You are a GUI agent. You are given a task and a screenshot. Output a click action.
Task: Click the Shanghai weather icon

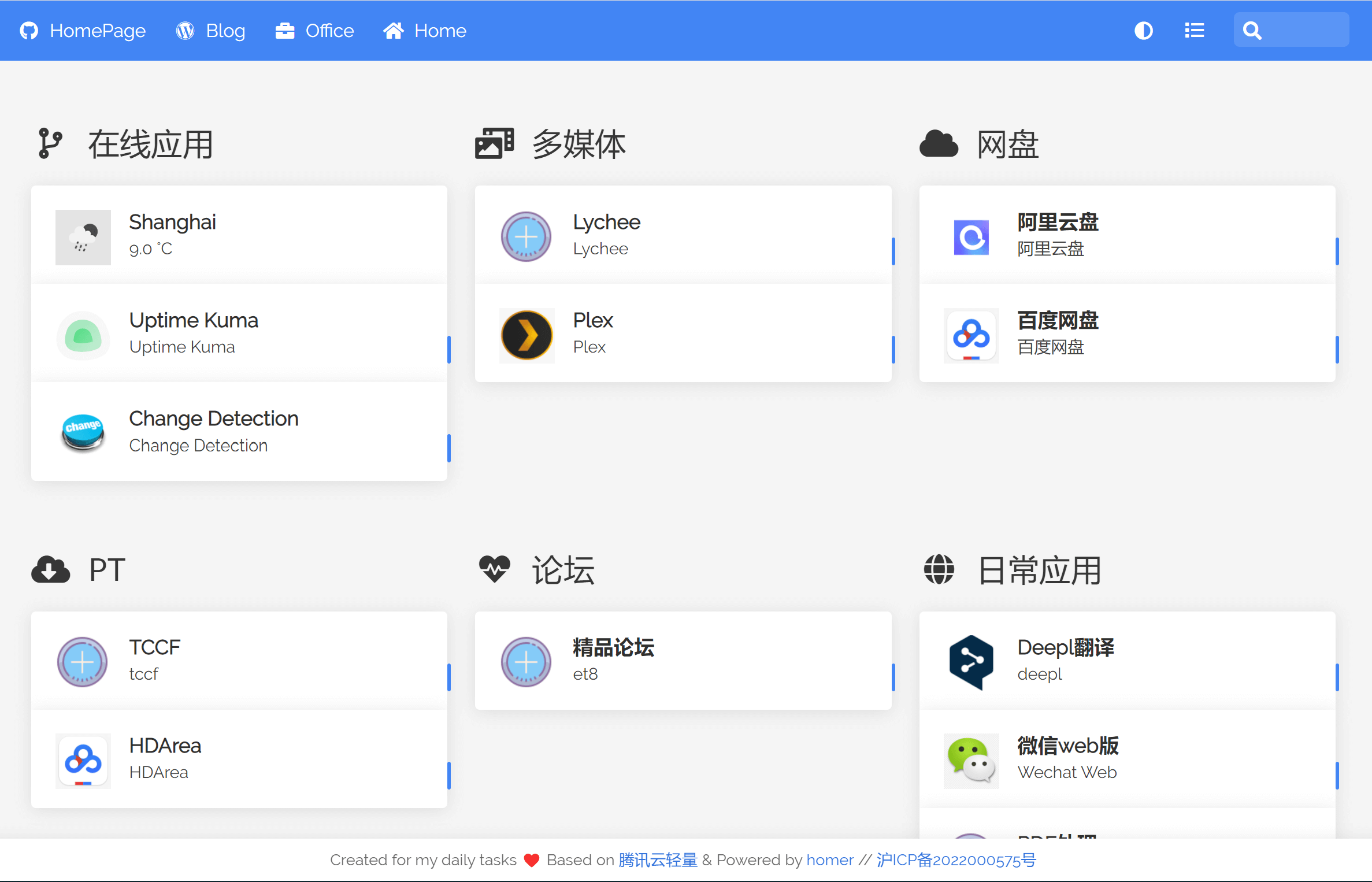pos(83,238)
